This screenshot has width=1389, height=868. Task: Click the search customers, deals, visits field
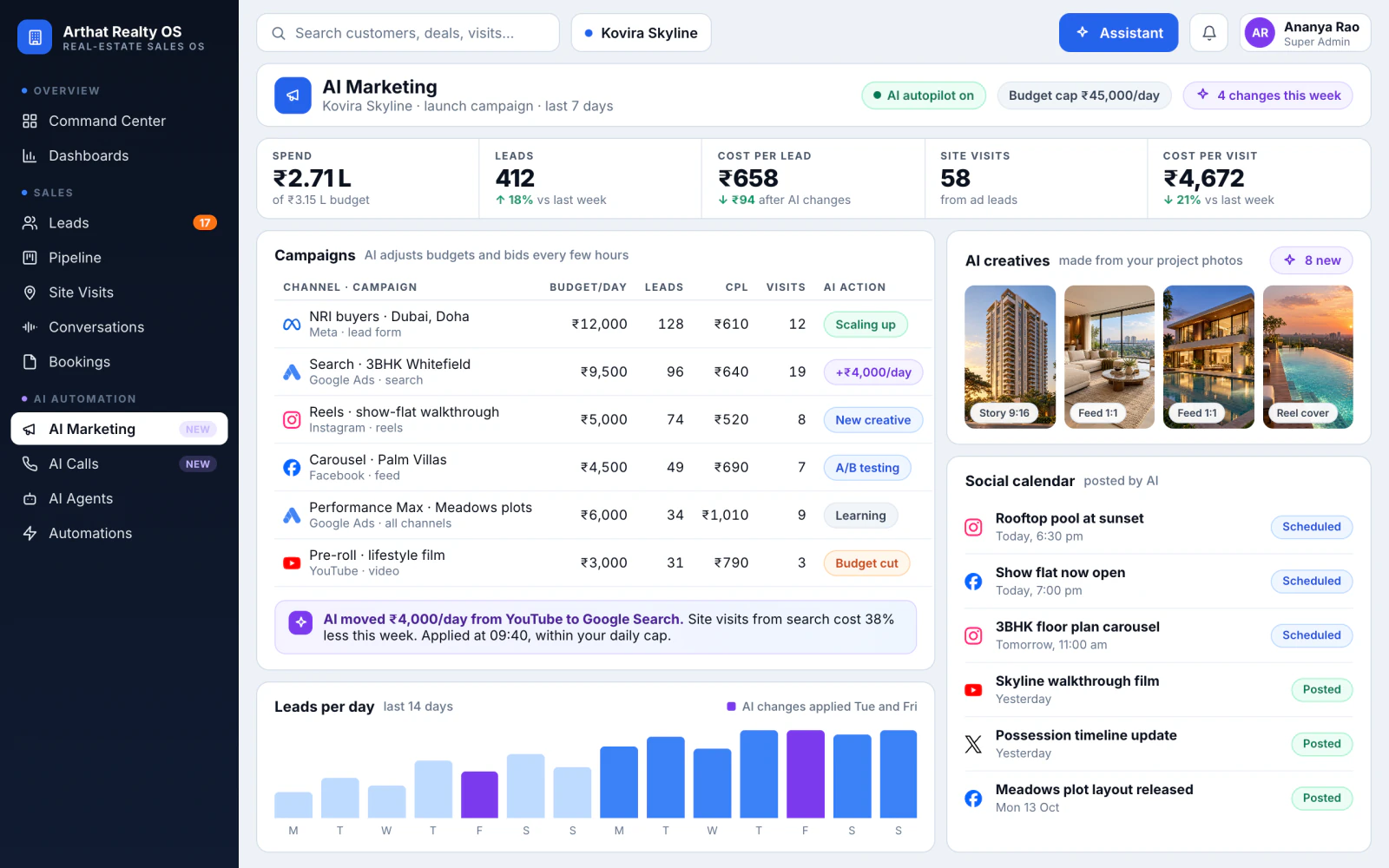pyautogui.click(x=408, y=33)
